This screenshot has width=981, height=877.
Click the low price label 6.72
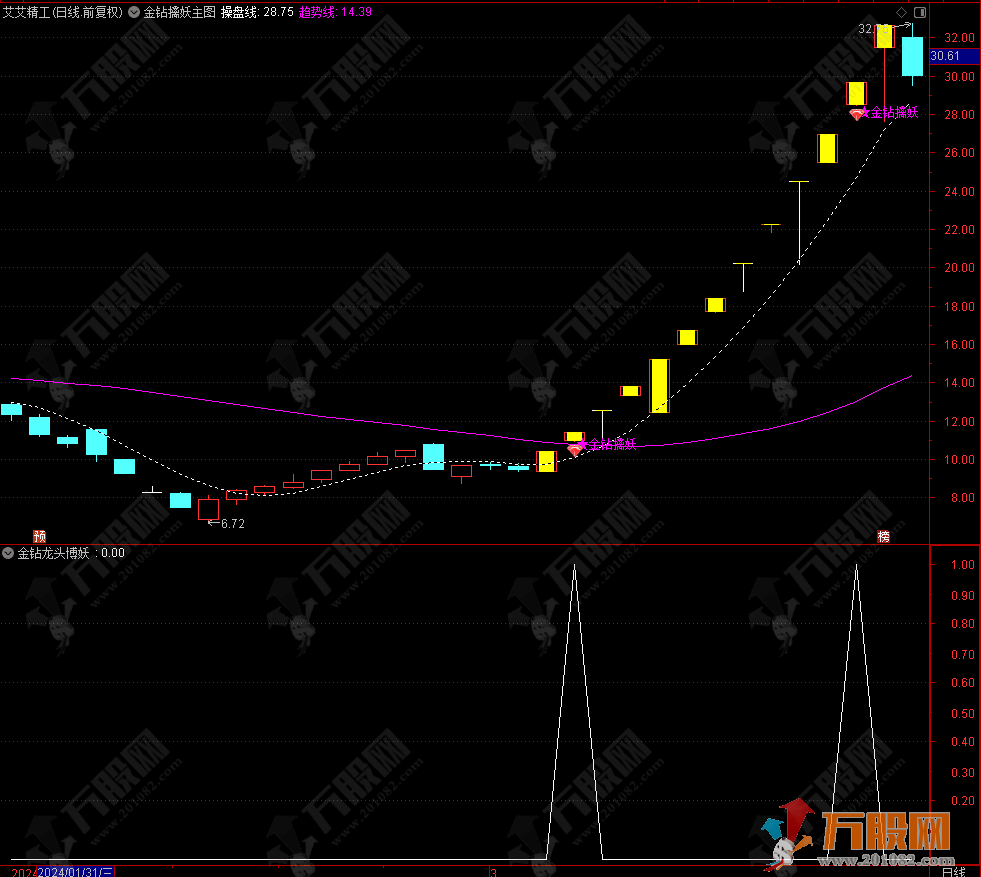[x=233, y=524]
